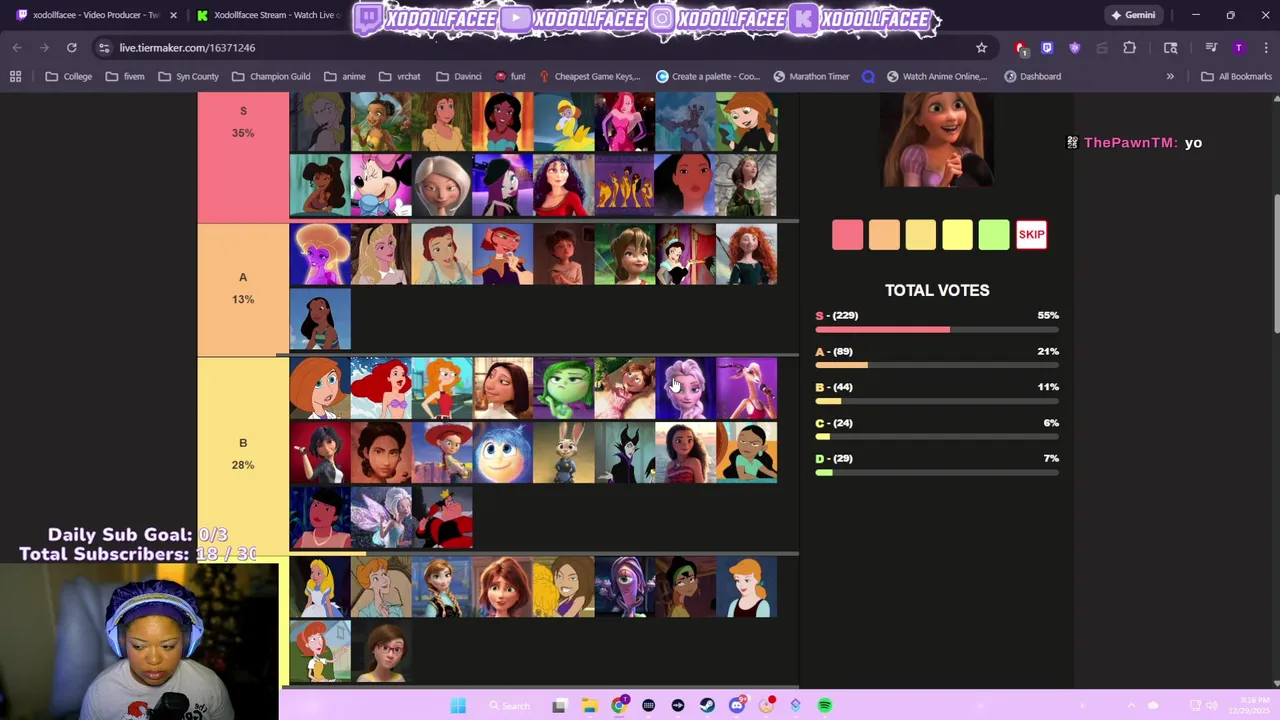Image resolution: width=1280 pixels, height=720 pixels.
Task: Select the Ariel thumbnail in B tier
Action: [x=381, y=388]
